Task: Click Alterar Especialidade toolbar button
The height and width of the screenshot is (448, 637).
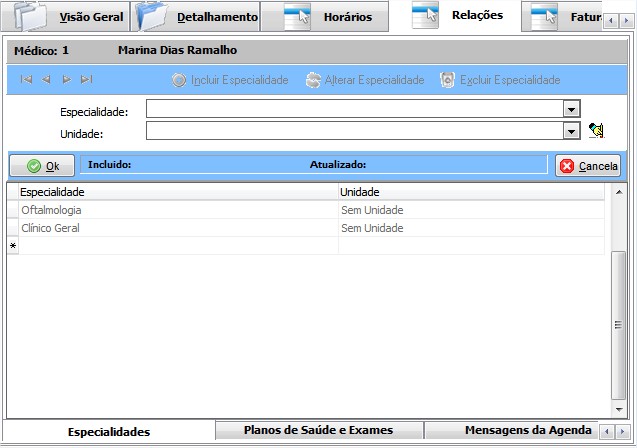Action: [365, 80]
